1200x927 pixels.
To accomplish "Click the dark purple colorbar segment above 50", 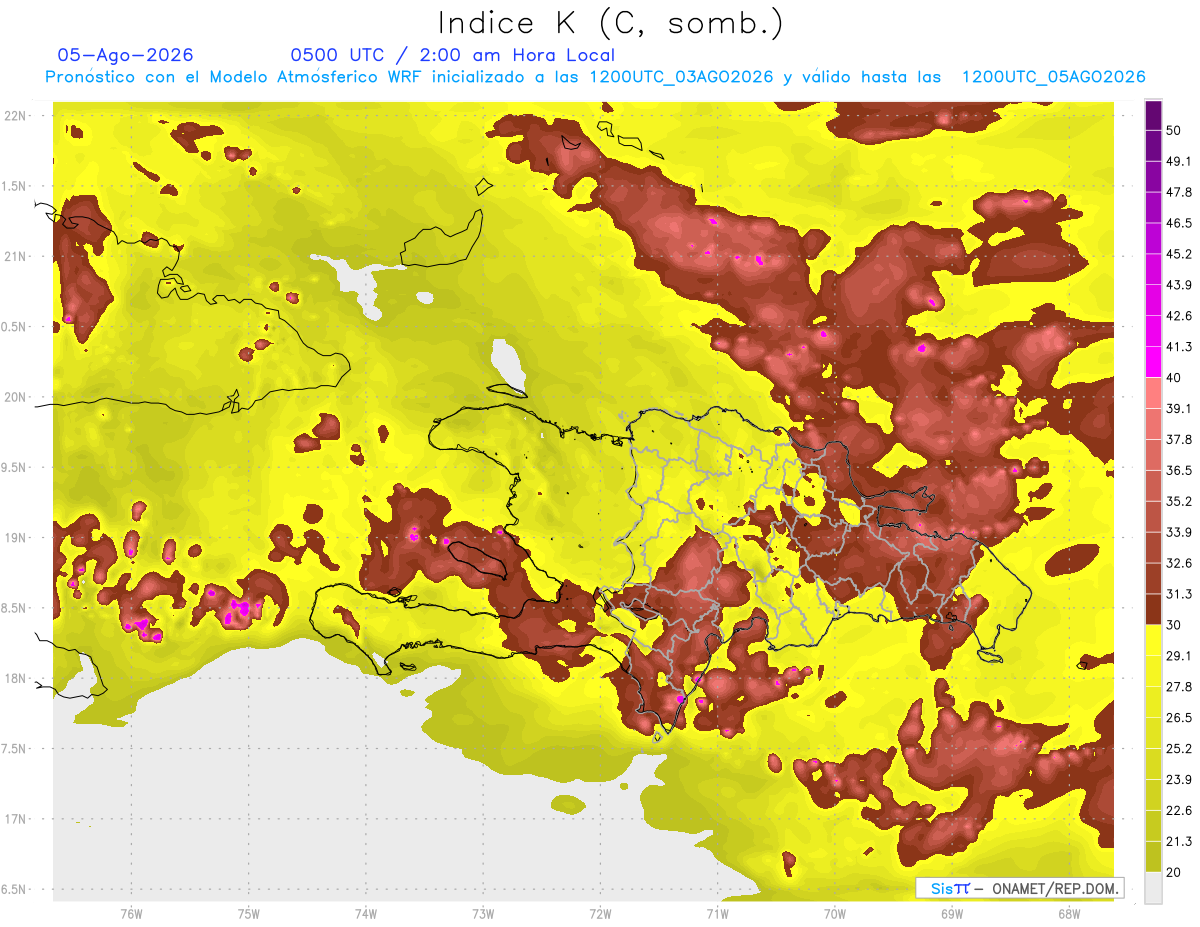I will pyautogui.click(x=1153, y=115).
